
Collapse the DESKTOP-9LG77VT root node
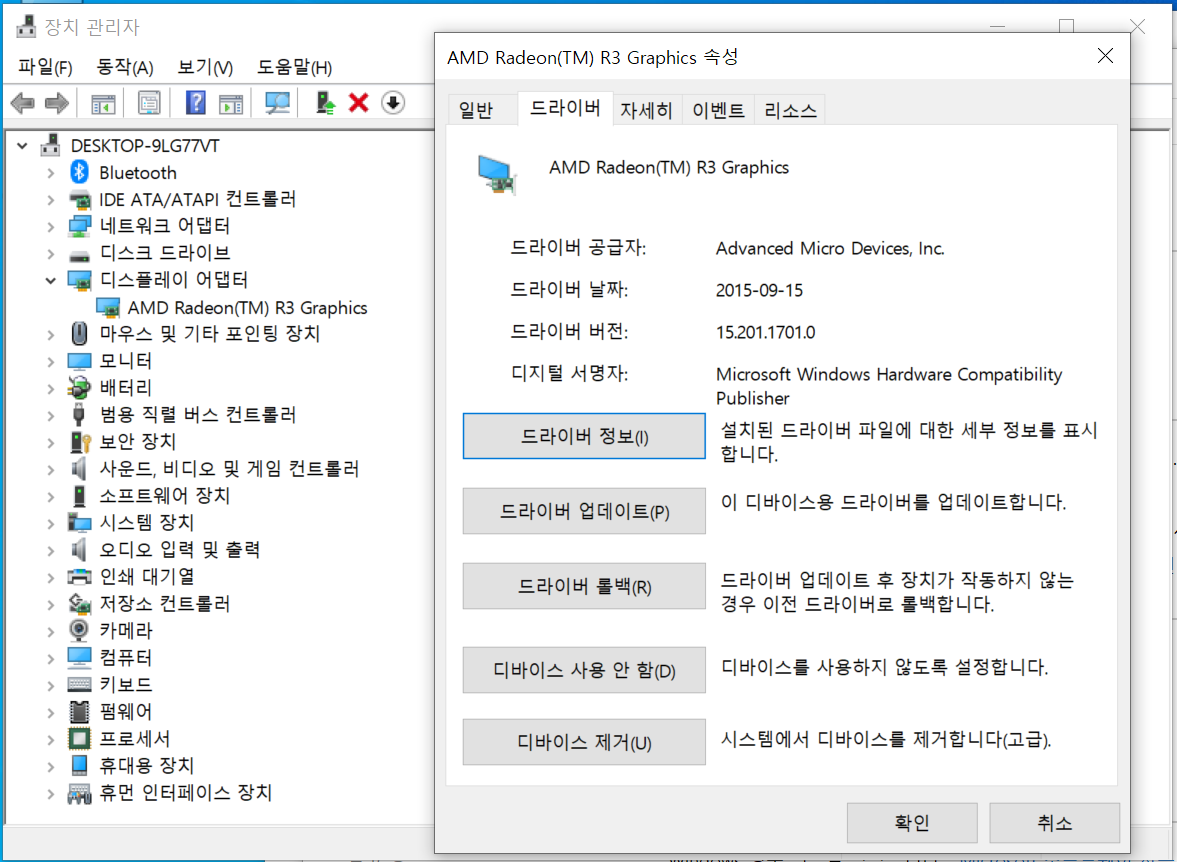23,146
